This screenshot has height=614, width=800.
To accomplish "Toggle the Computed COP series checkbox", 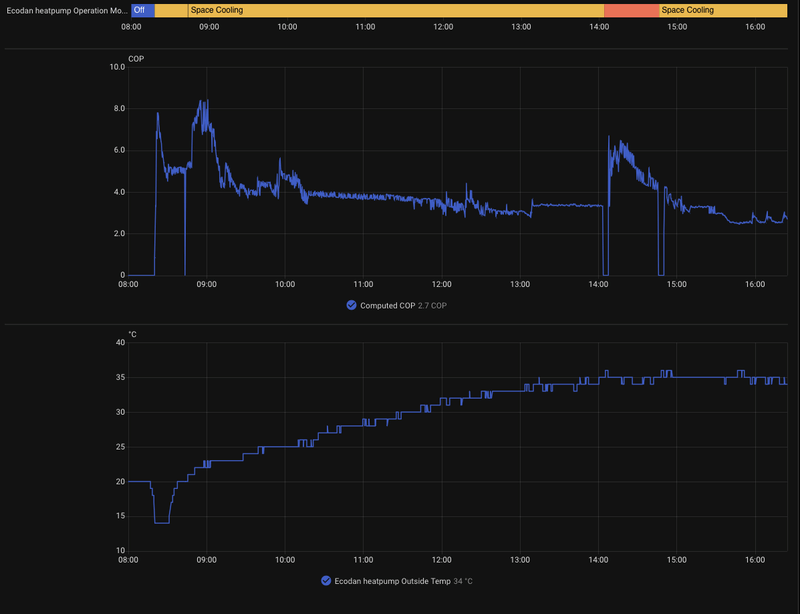I will point(351,305).
